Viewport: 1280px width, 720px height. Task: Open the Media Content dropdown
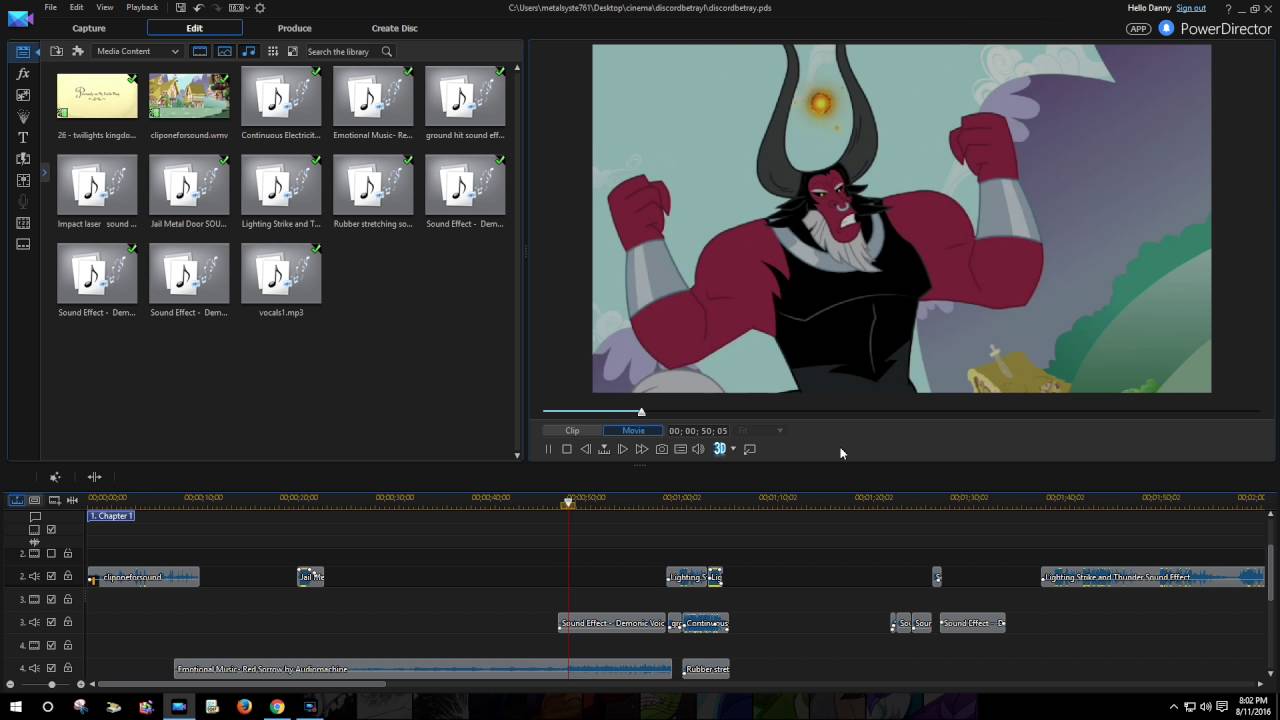pyautogui.click(x=137, y=51)
